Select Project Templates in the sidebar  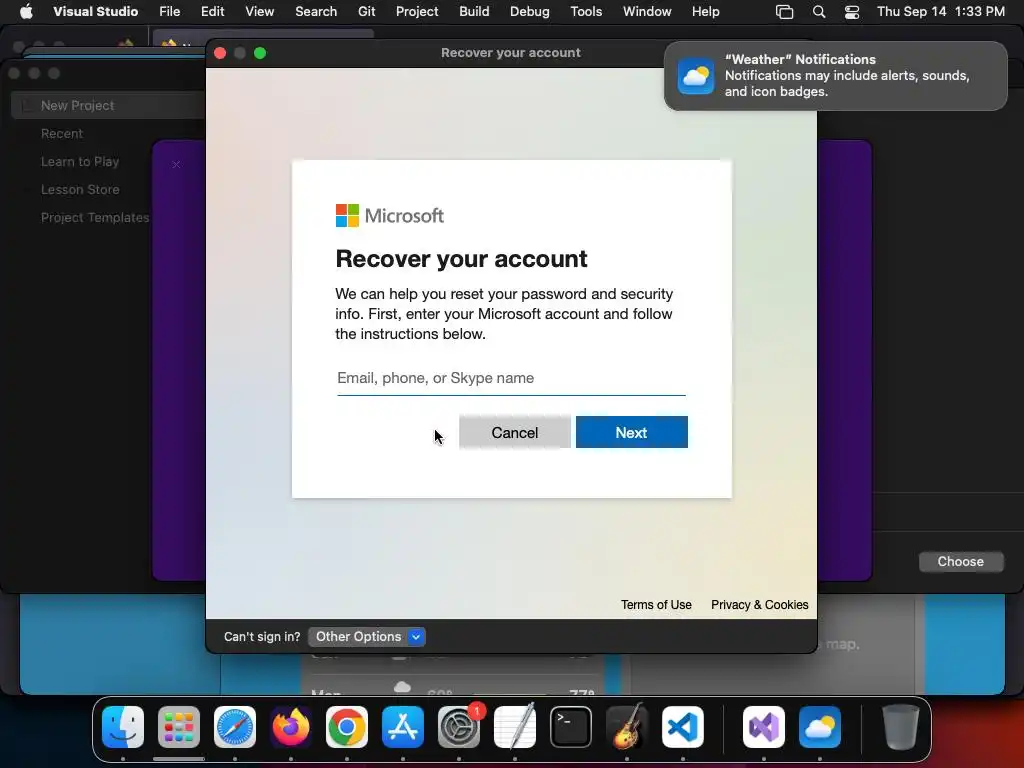click(95, 217)
